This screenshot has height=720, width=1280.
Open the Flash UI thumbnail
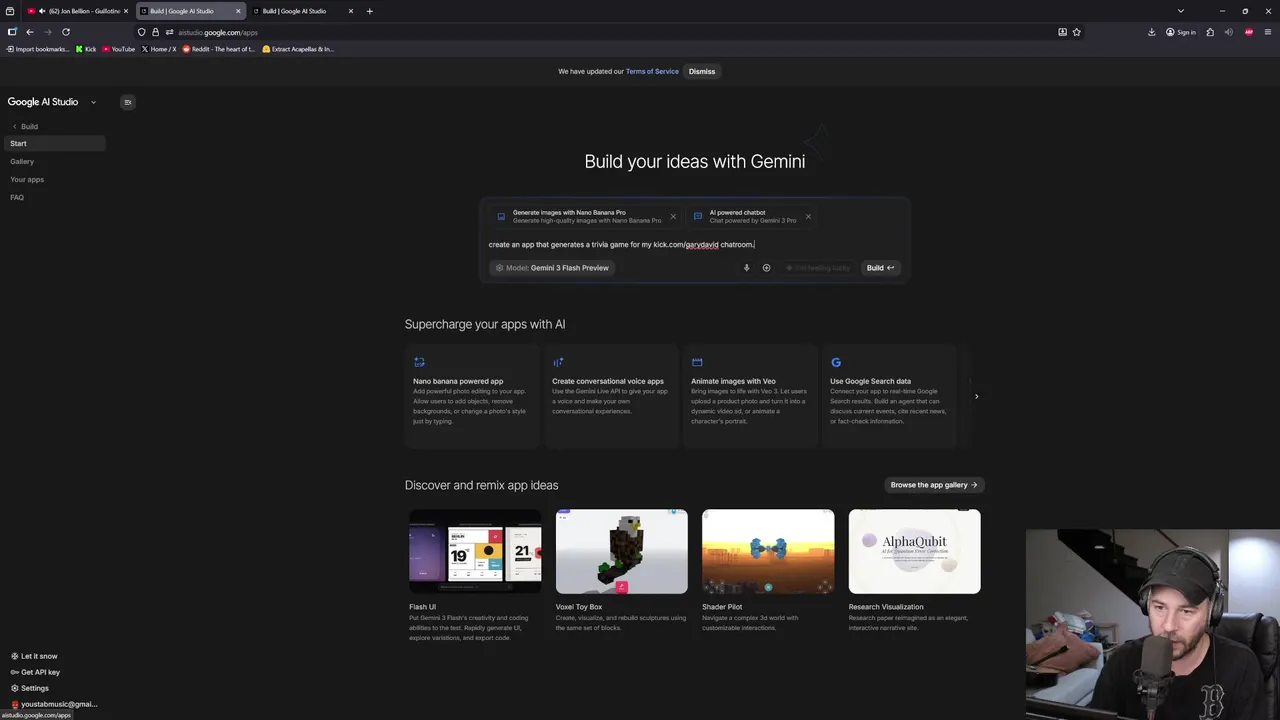click(475, 552)
